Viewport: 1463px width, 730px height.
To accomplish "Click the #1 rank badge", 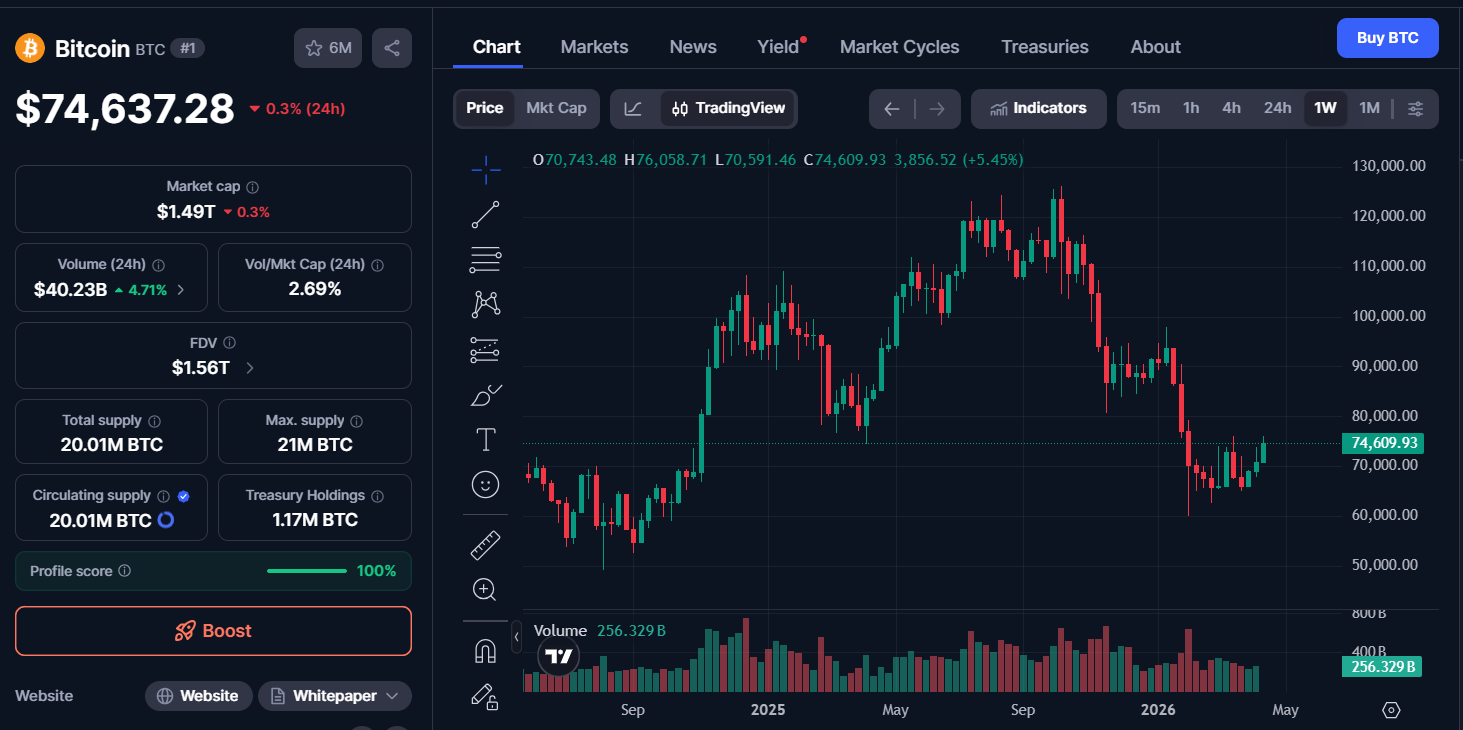I will [x=187, y=48].
